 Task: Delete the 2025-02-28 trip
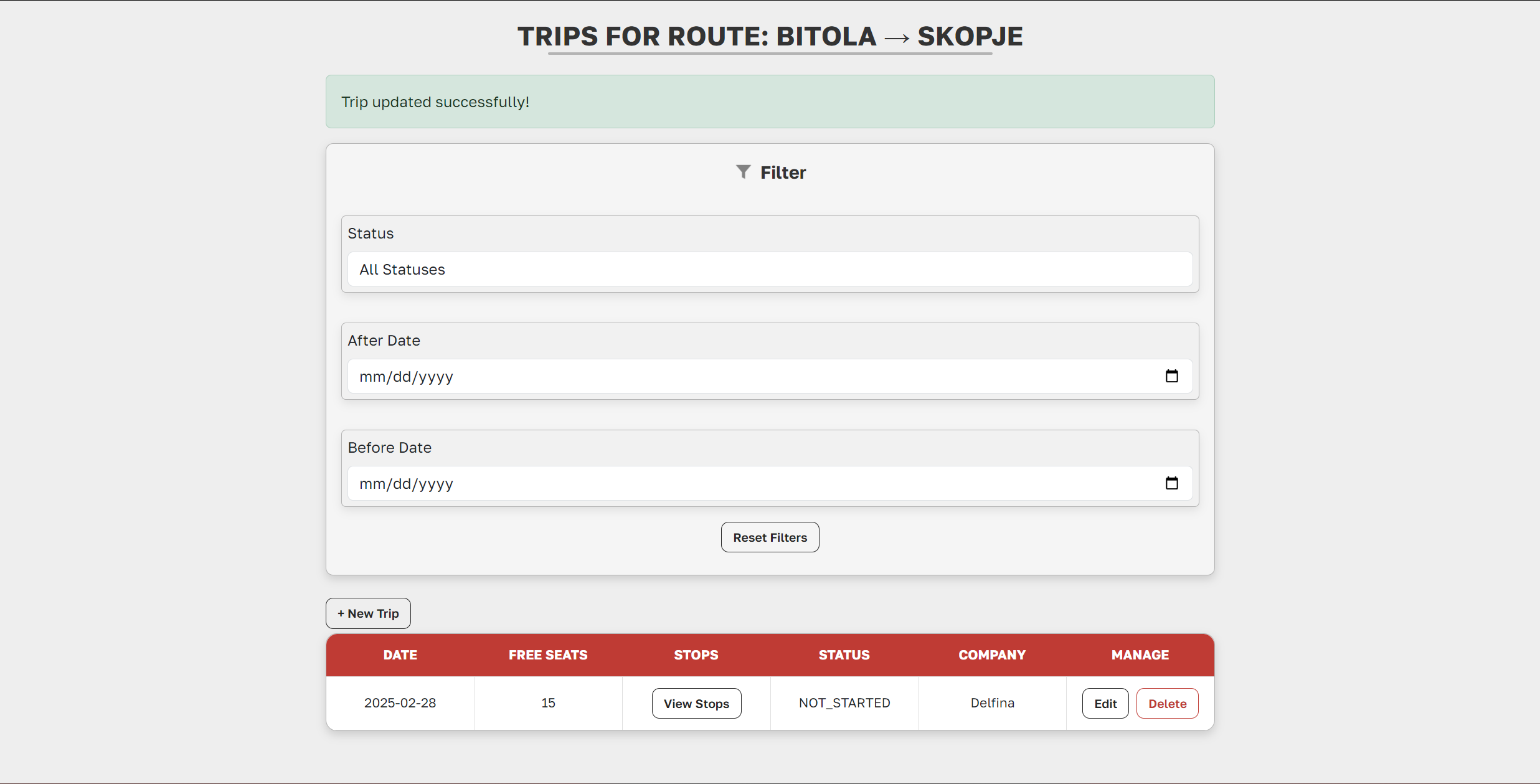click(x=1167, y=703)
